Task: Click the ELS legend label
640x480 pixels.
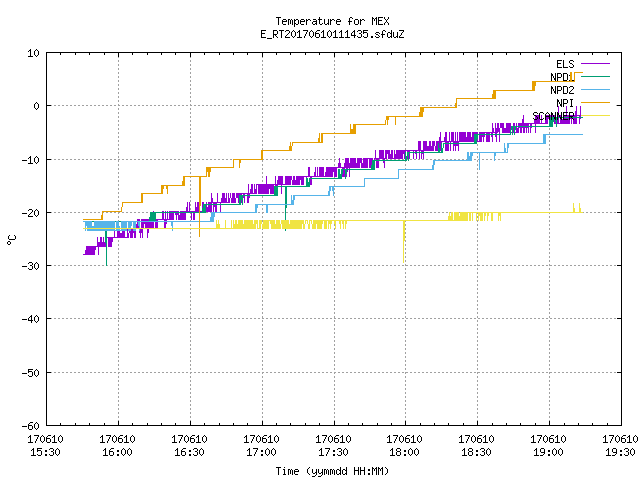Action: (565, 64)
